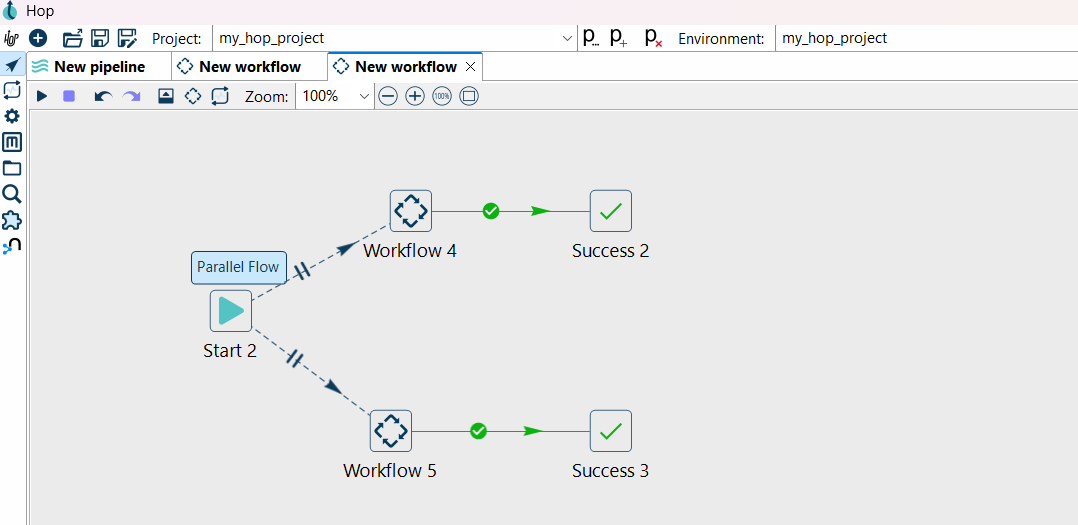The width and height of the screenshot is (1078, 525).
Task: Open the metadata perspective in sidebar
Action: [x=12, y=142]
